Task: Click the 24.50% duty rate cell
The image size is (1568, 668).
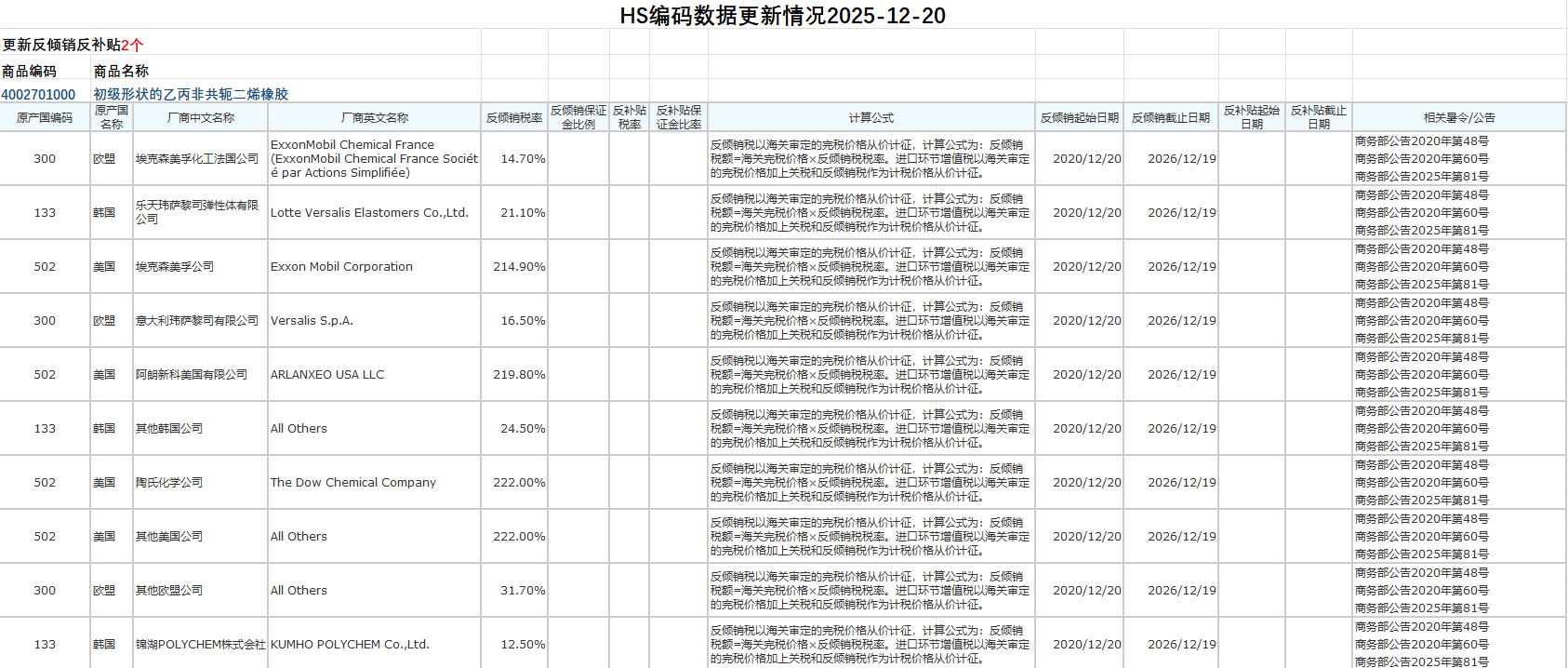Action: (514, 429)
